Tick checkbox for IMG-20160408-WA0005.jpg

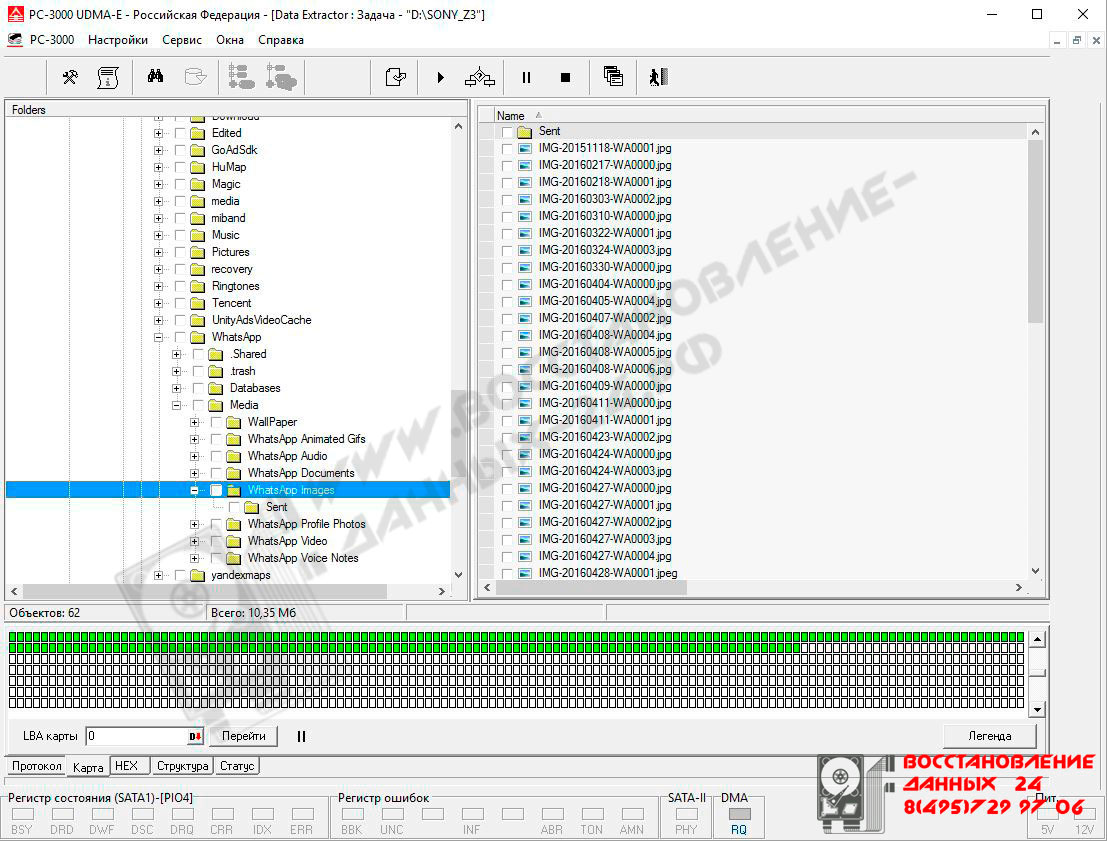click(507, 352)
